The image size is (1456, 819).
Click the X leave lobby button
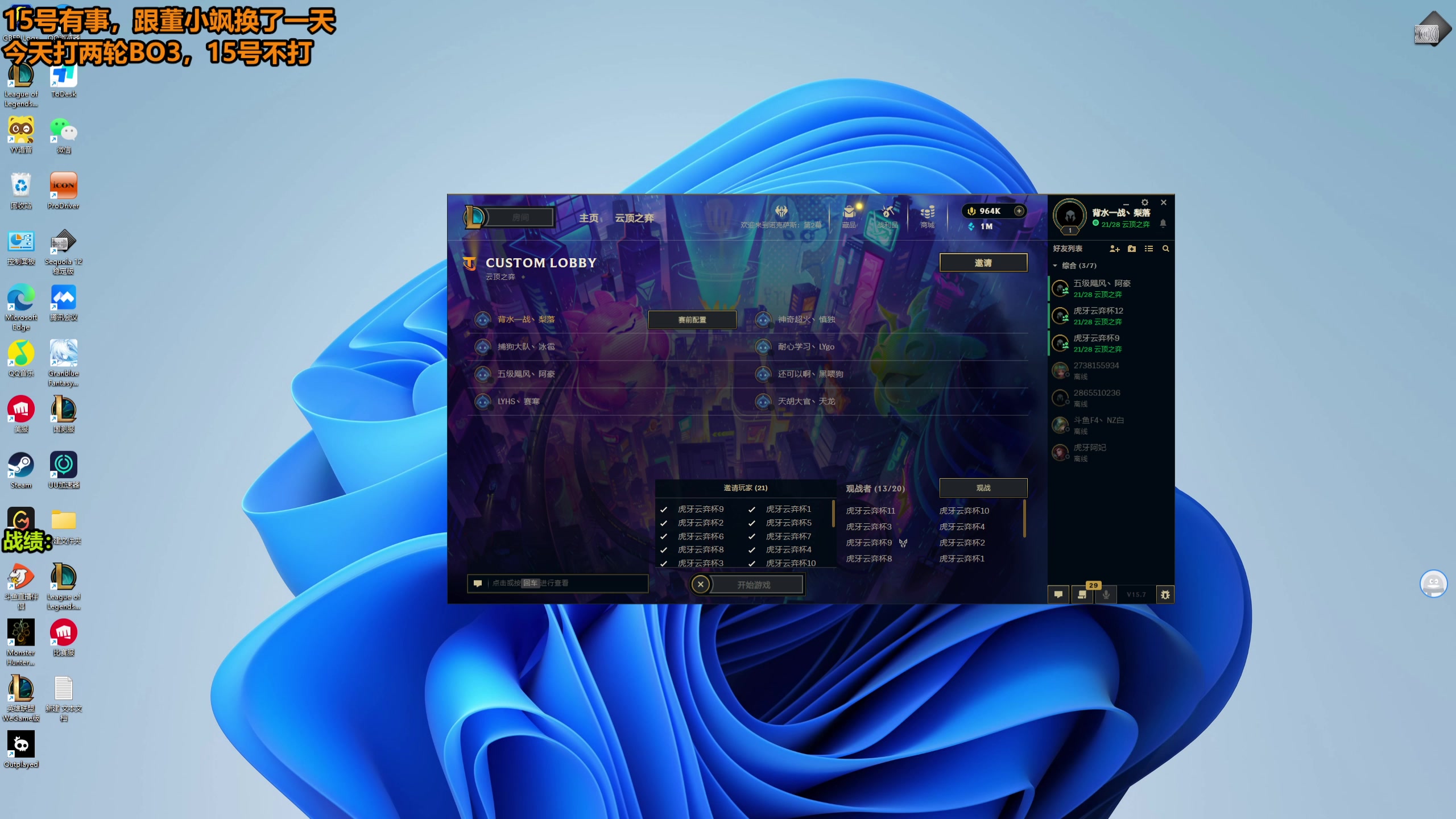[701, 584]
